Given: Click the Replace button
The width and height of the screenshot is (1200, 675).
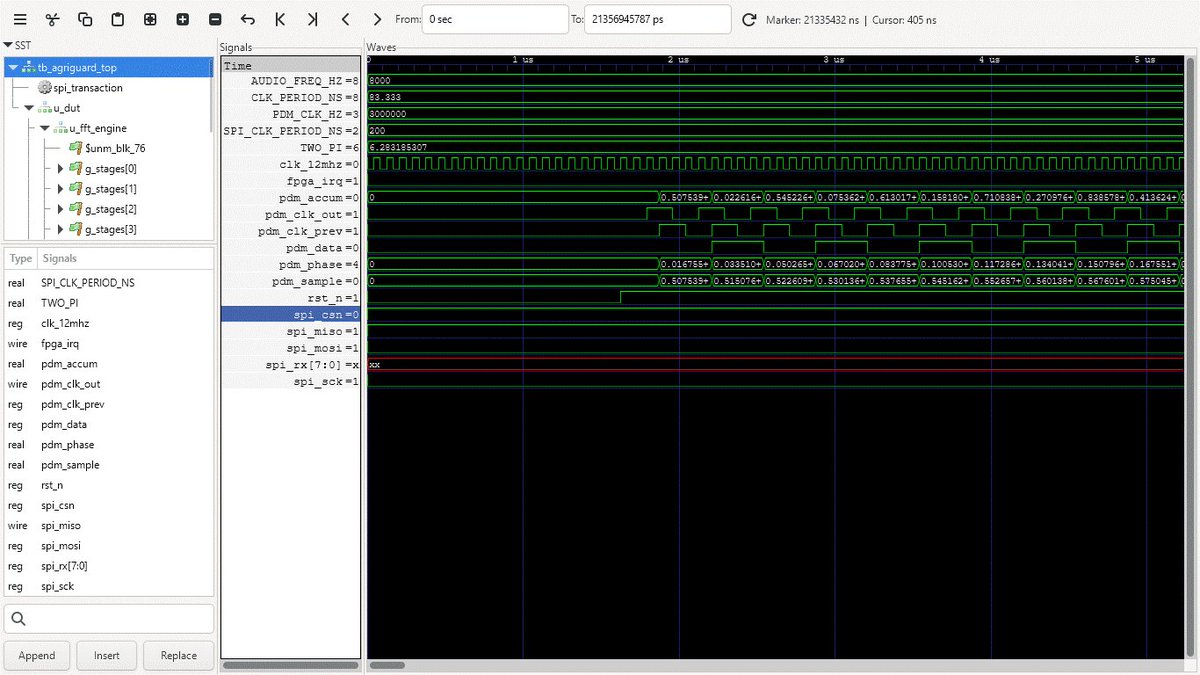Looking at the screenshot, I should click(179, 656).
